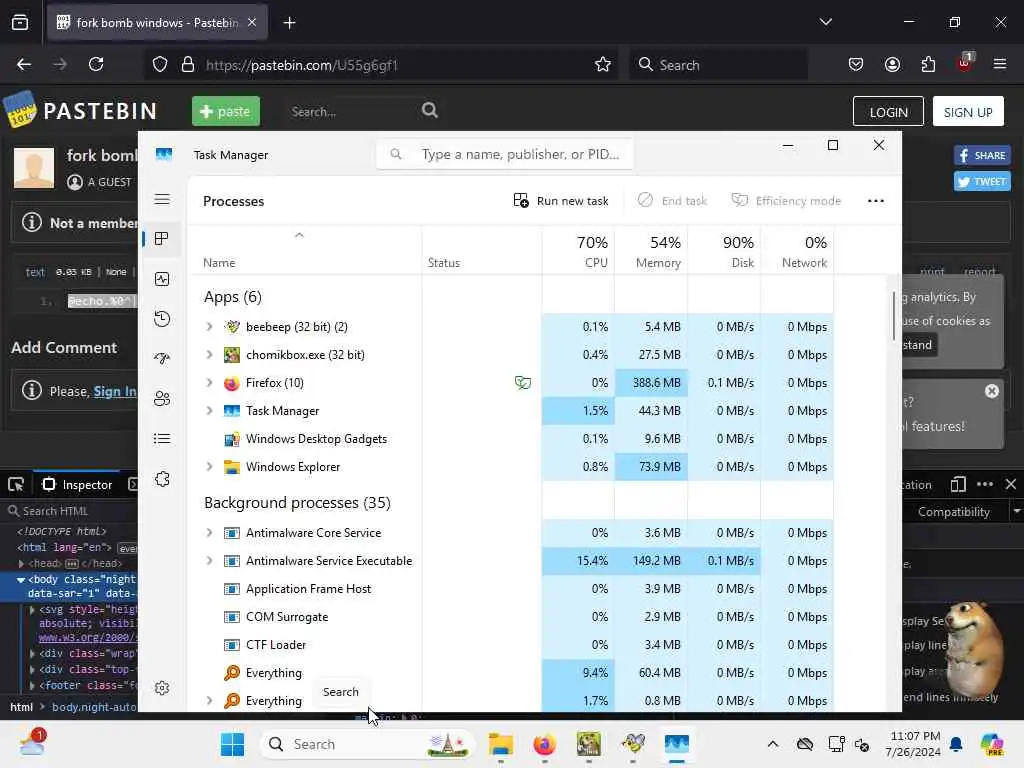Open the Performance sidebar page in Task Manager
The height and width of the screenshot is (768, 1024).
tap(162, 279)
